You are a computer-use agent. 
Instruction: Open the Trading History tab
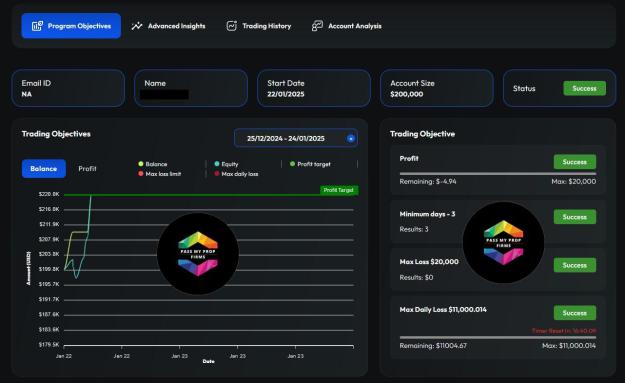259,26
